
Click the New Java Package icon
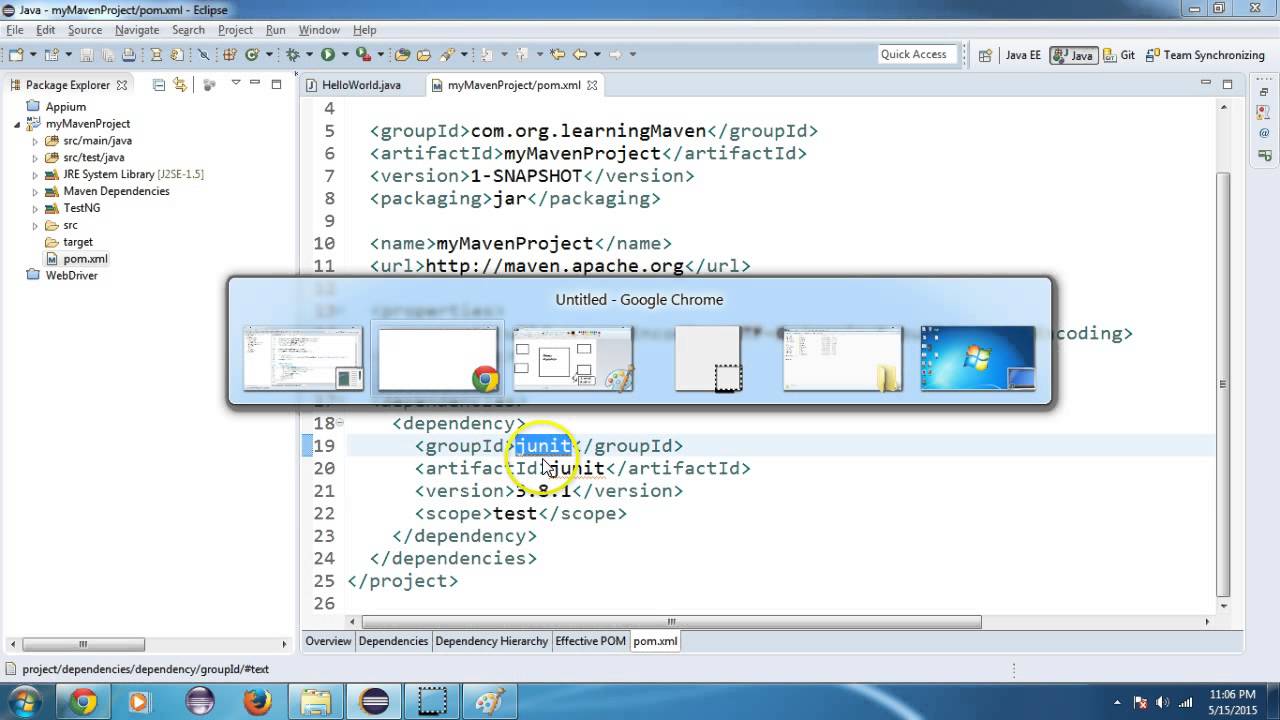click(229, 54)
